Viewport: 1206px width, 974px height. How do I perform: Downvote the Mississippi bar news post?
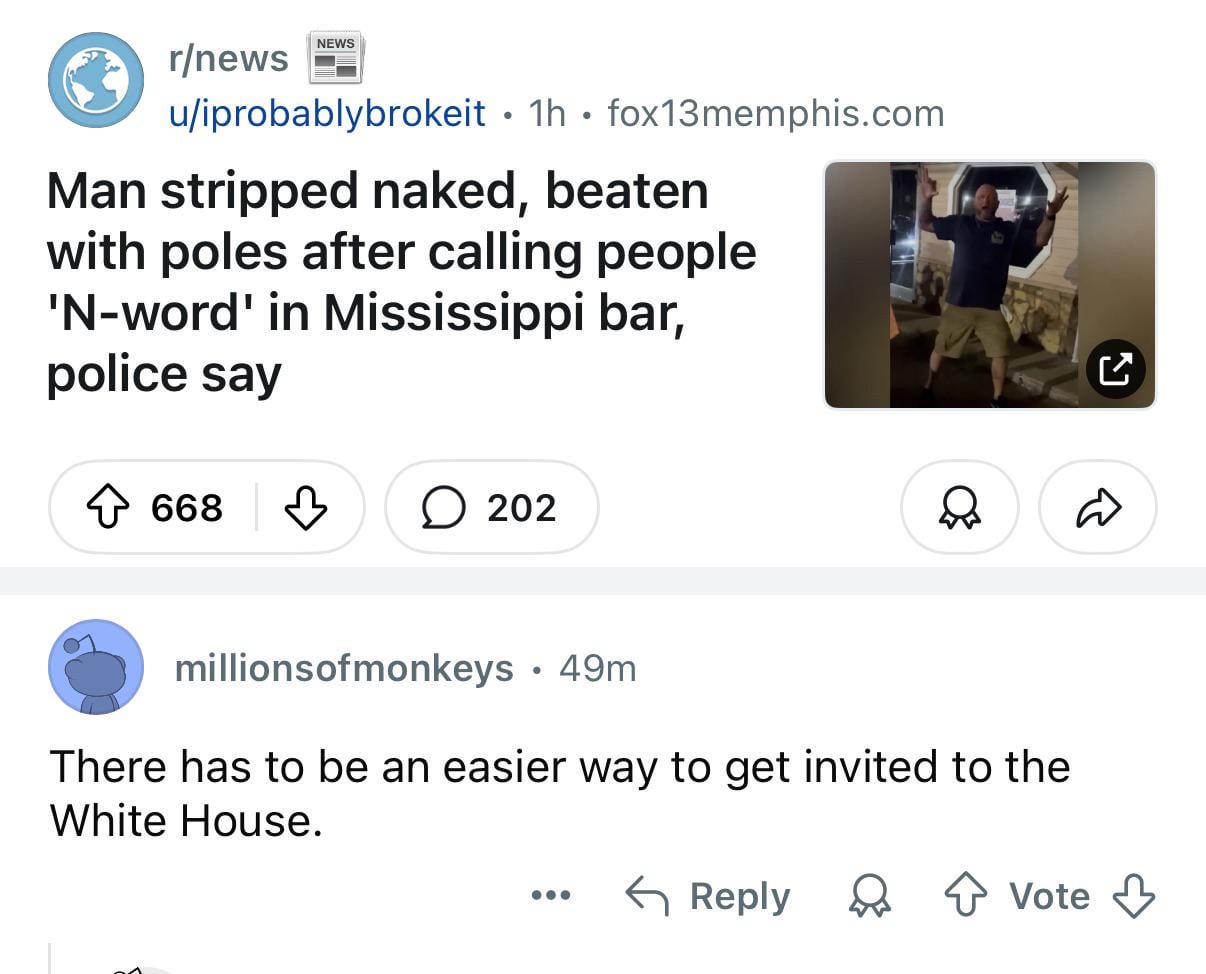pyautogui.click(x=306, y=508)
